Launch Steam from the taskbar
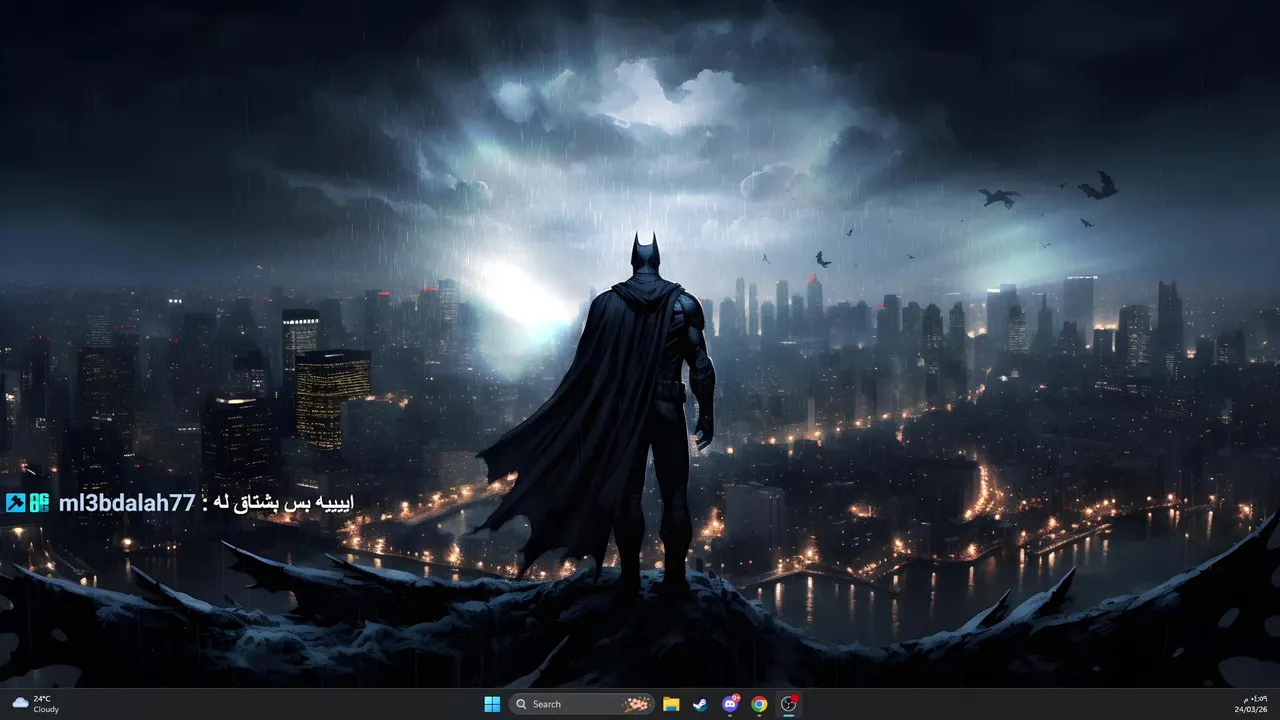 [x=700, y=704]
